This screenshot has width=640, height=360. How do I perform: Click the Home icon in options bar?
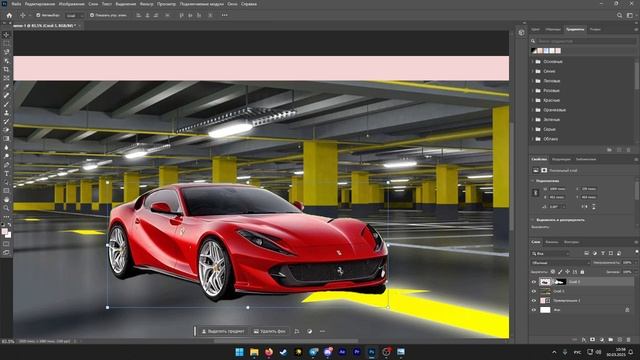coord(9,15)
